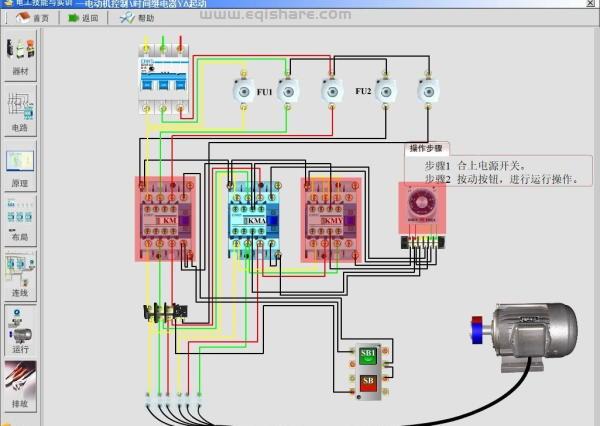600x426 pixels.
Task: Select the 原理 (principle) sidebar icon
Action: (20, 164)
